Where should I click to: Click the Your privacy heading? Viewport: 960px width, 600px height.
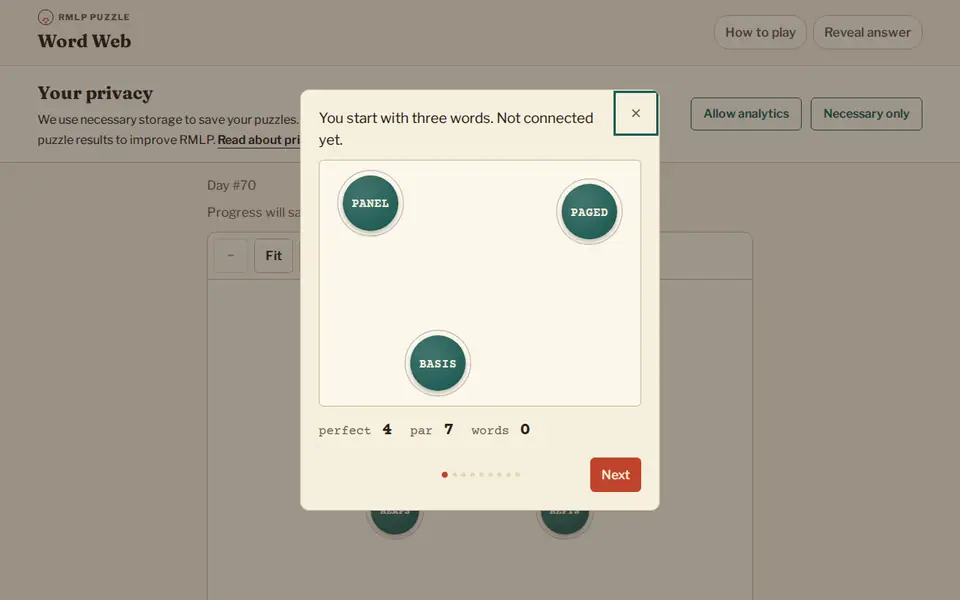click(95, 93)
